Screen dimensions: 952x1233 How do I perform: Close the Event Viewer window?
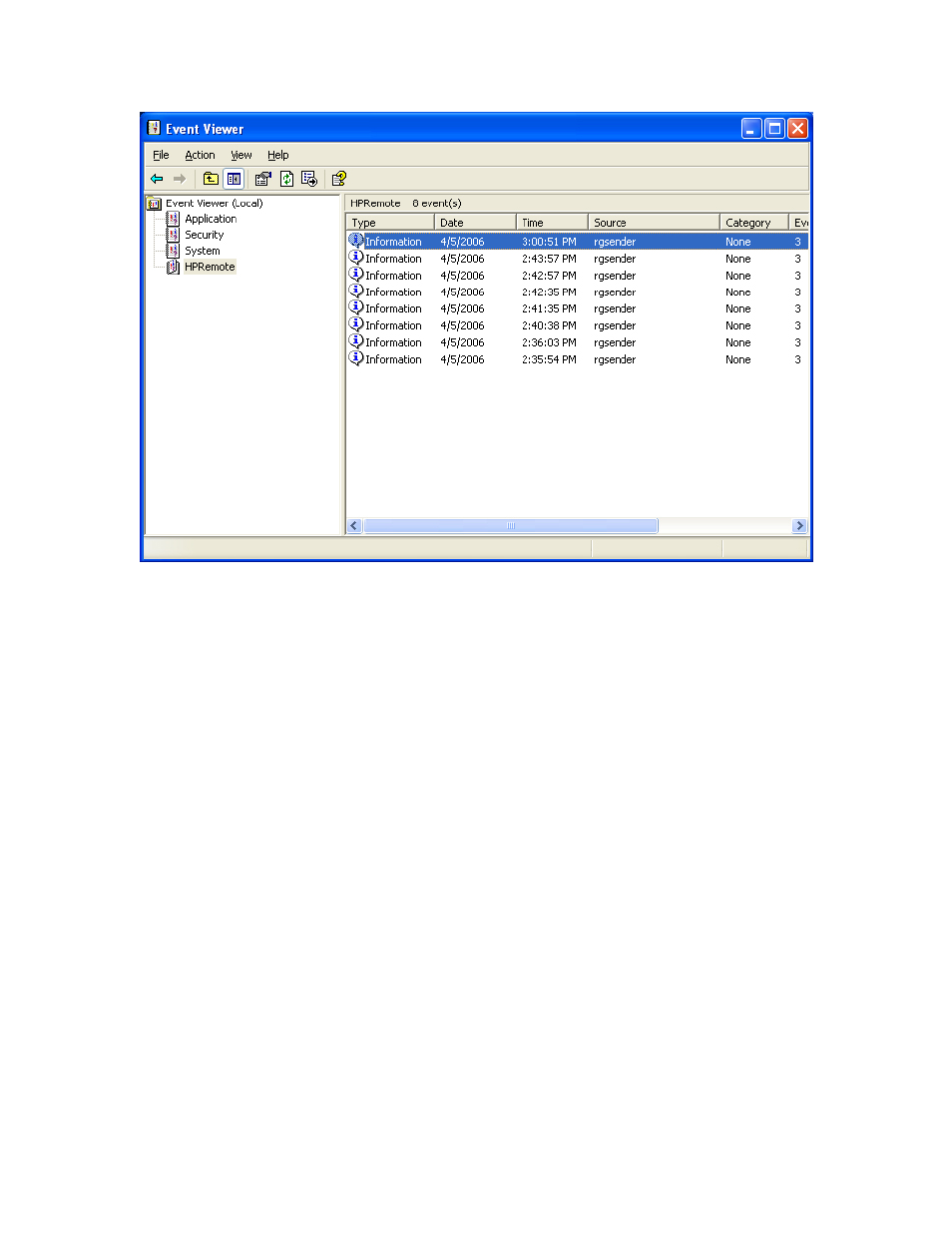point(797,128)
